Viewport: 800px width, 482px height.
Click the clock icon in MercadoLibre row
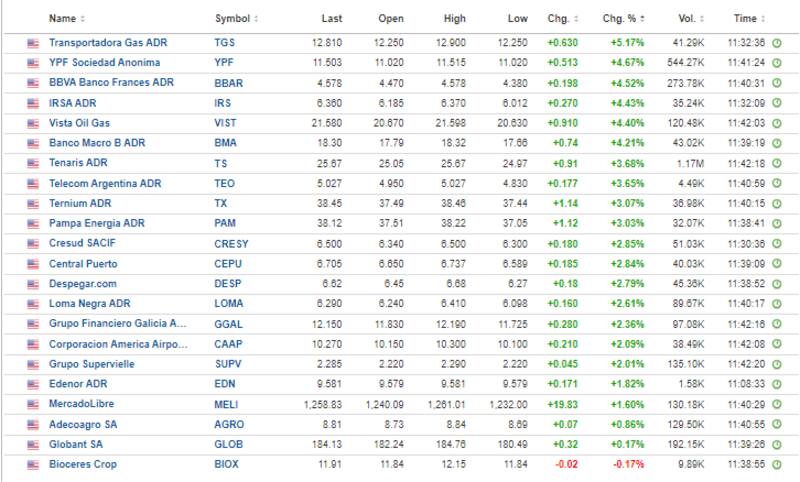(x=777, y=404)
